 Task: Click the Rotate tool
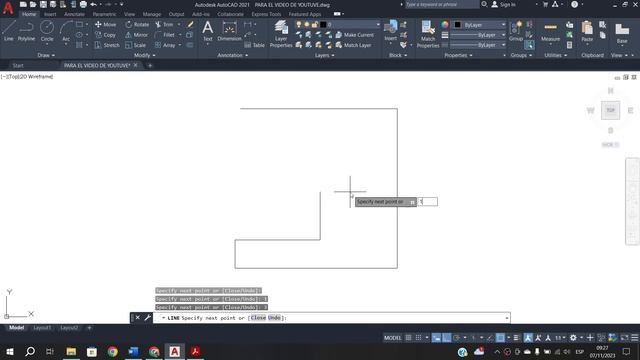pos(137,24)
